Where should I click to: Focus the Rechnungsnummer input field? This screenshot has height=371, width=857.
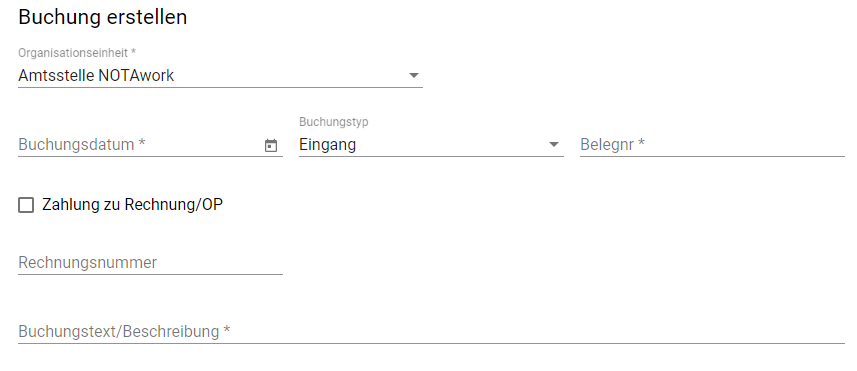click(x=150, y=263)
